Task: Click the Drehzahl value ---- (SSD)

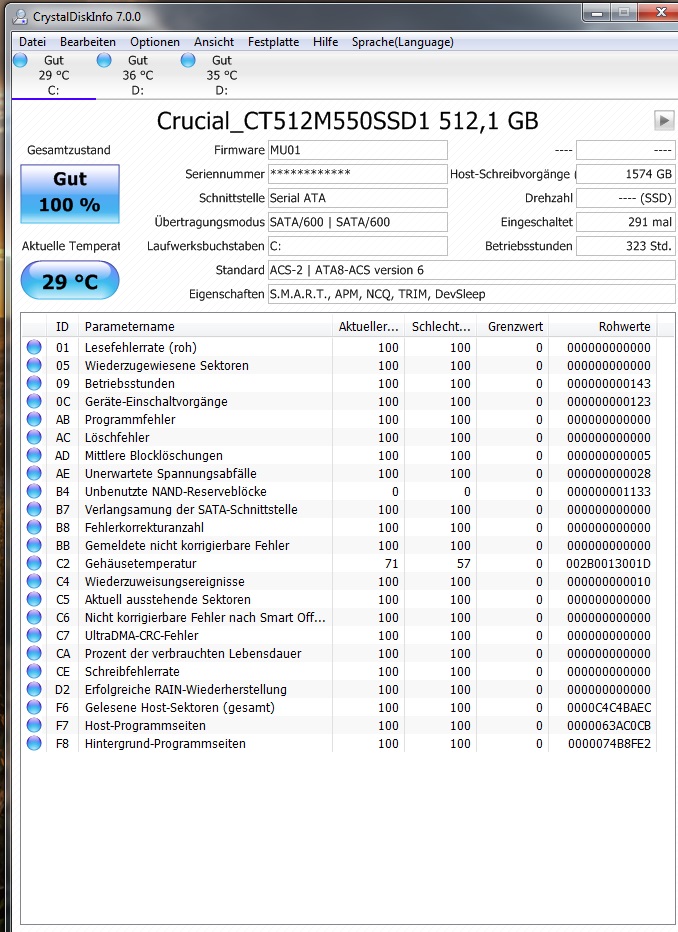Action: pos(626,198)
